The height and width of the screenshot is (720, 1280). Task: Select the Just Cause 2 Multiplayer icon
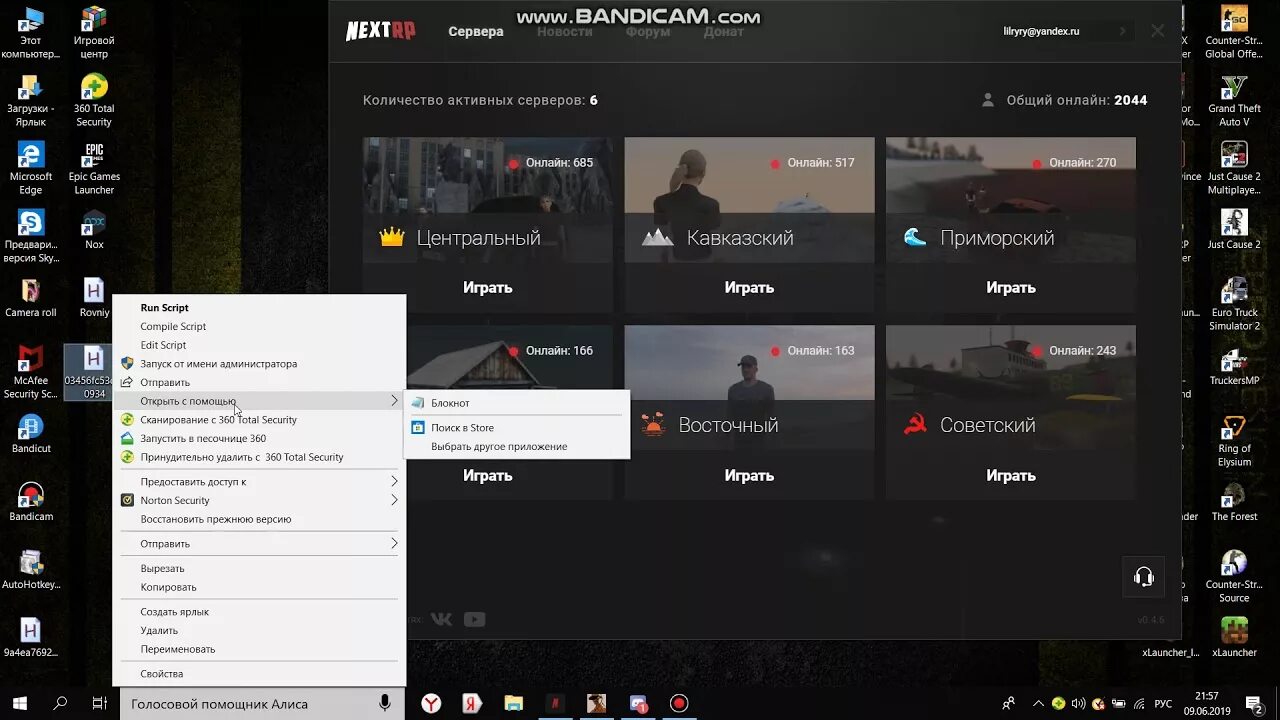click(x=1234, y=168)
